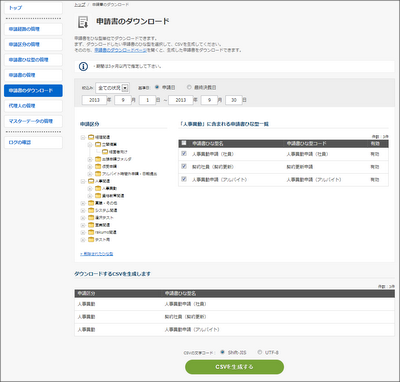400x382 pixels.
Task: Open 申請書ひな型の管理 in the sidebar
Action: pos(33,60)
